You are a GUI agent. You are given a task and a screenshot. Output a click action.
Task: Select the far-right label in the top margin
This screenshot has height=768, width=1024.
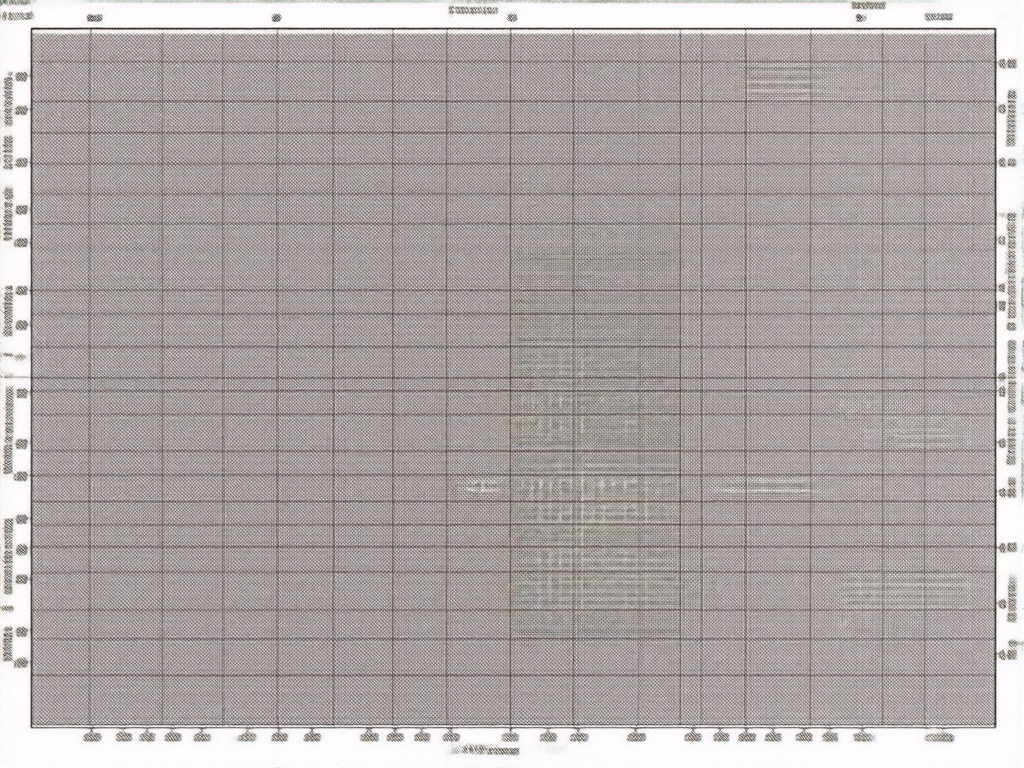coord(939,17)
